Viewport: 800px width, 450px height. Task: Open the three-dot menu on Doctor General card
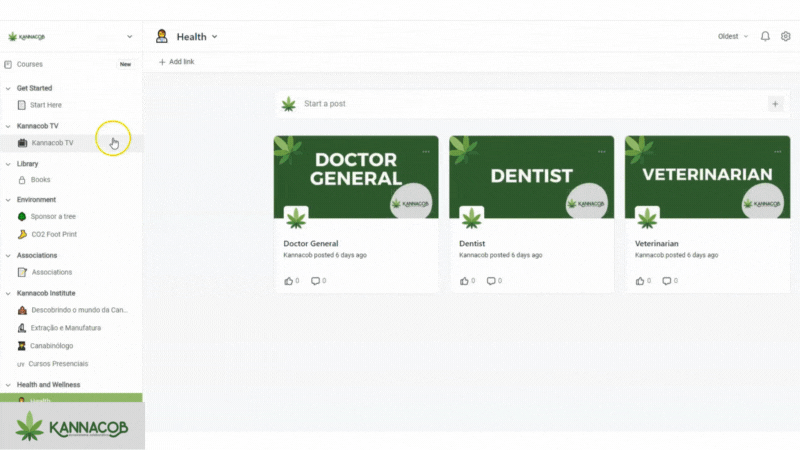pos(426,151)
